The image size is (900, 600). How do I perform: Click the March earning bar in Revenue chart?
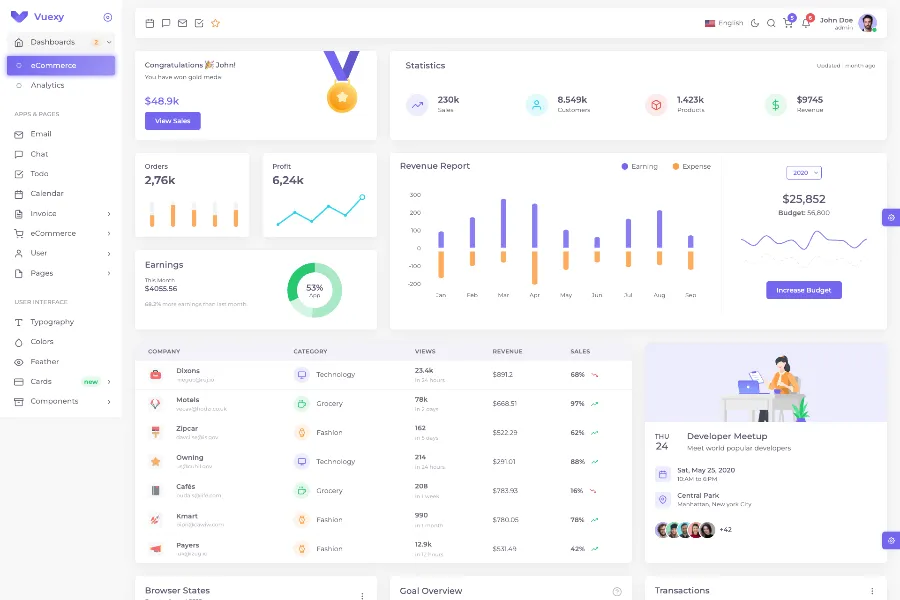tap(503, 223)
